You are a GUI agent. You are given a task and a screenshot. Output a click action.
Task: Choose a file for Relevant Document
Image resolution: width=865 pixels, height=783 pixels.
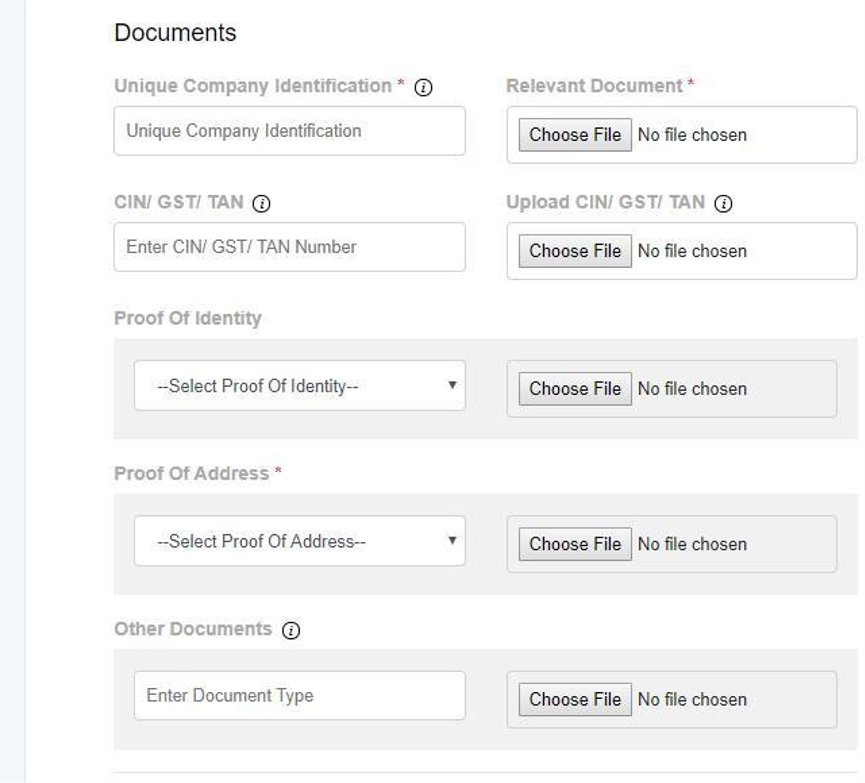(x=575, y=135)
